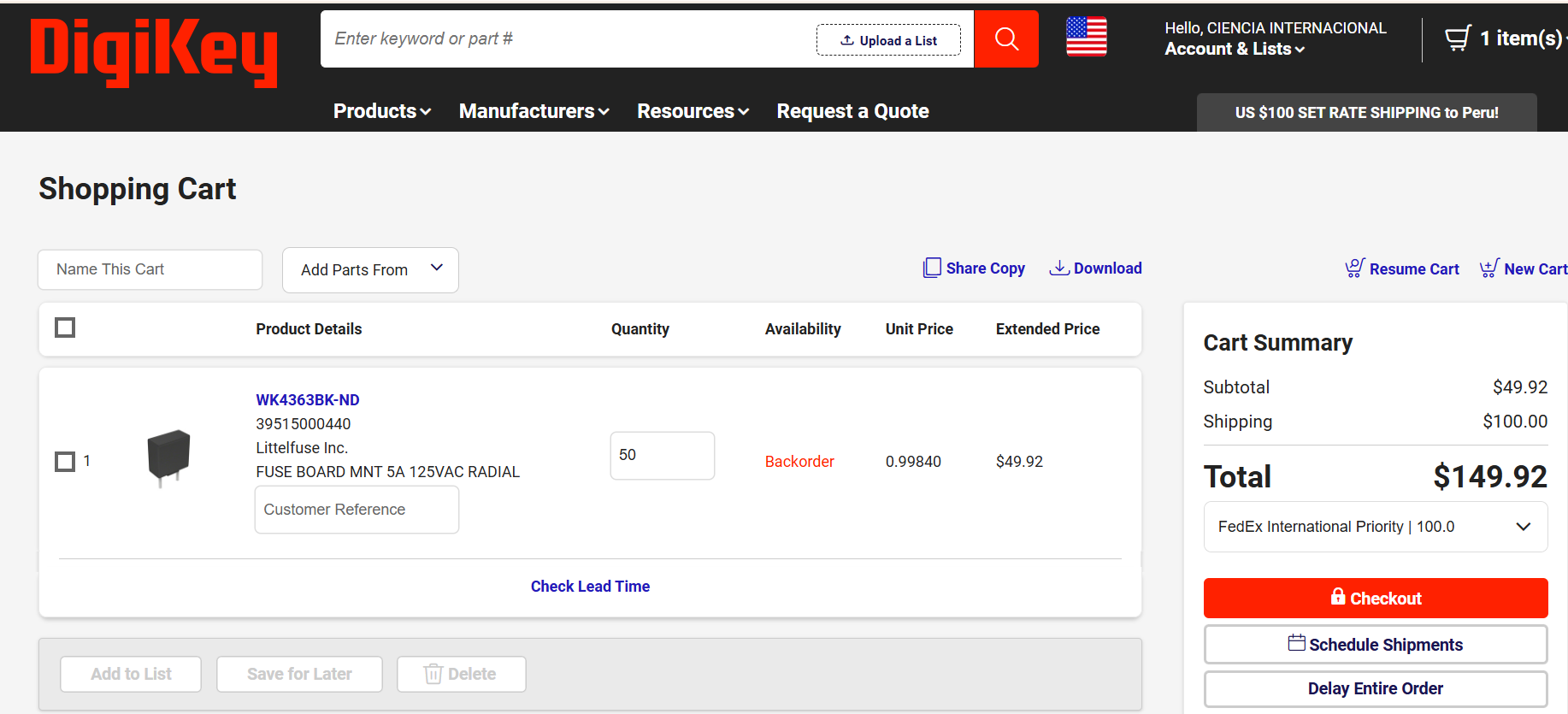Click the red search magnifier button
Viewport: 1568px width, 714px height.
[1006, 38]
